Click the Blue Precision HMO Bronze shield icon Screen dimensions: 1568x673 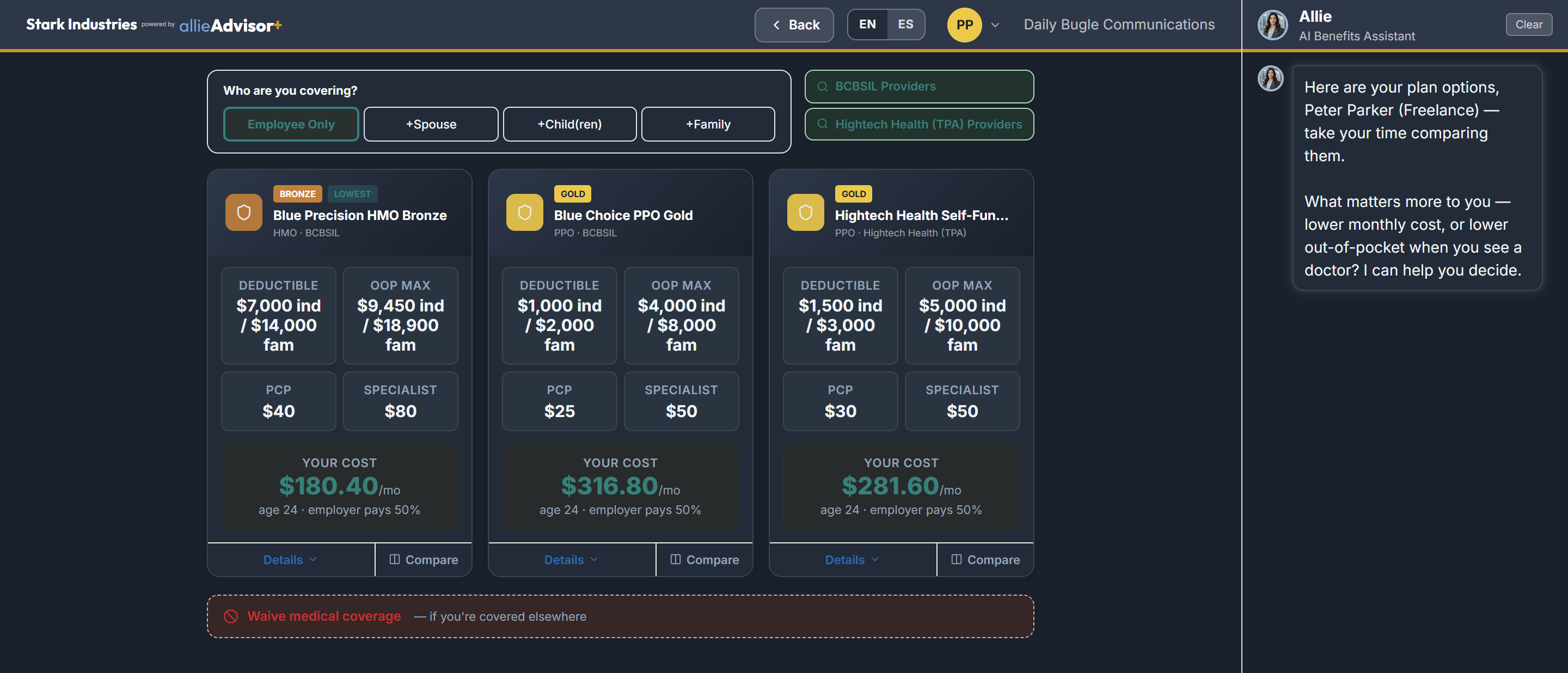tap(243, 212)
